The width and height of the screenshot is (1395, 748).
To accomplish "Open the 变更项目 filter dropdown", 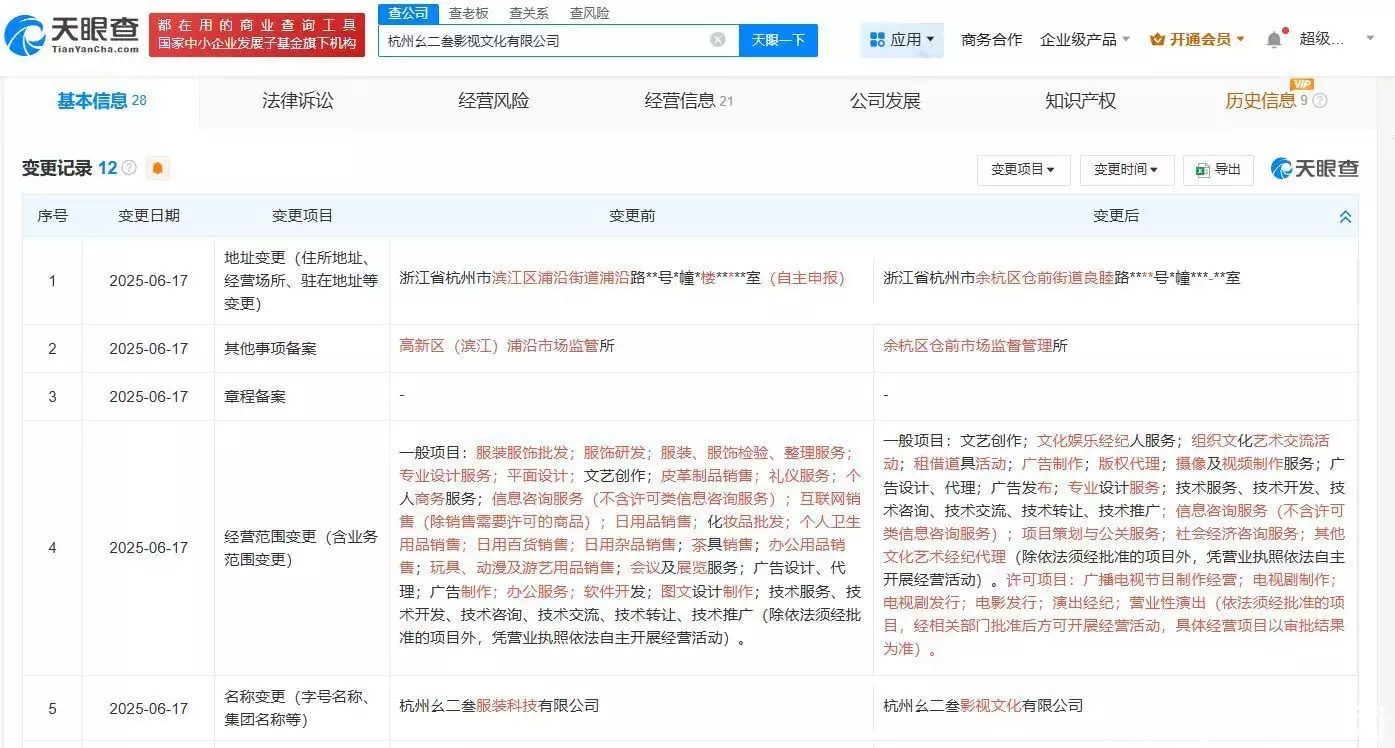I will [1023, 170].
